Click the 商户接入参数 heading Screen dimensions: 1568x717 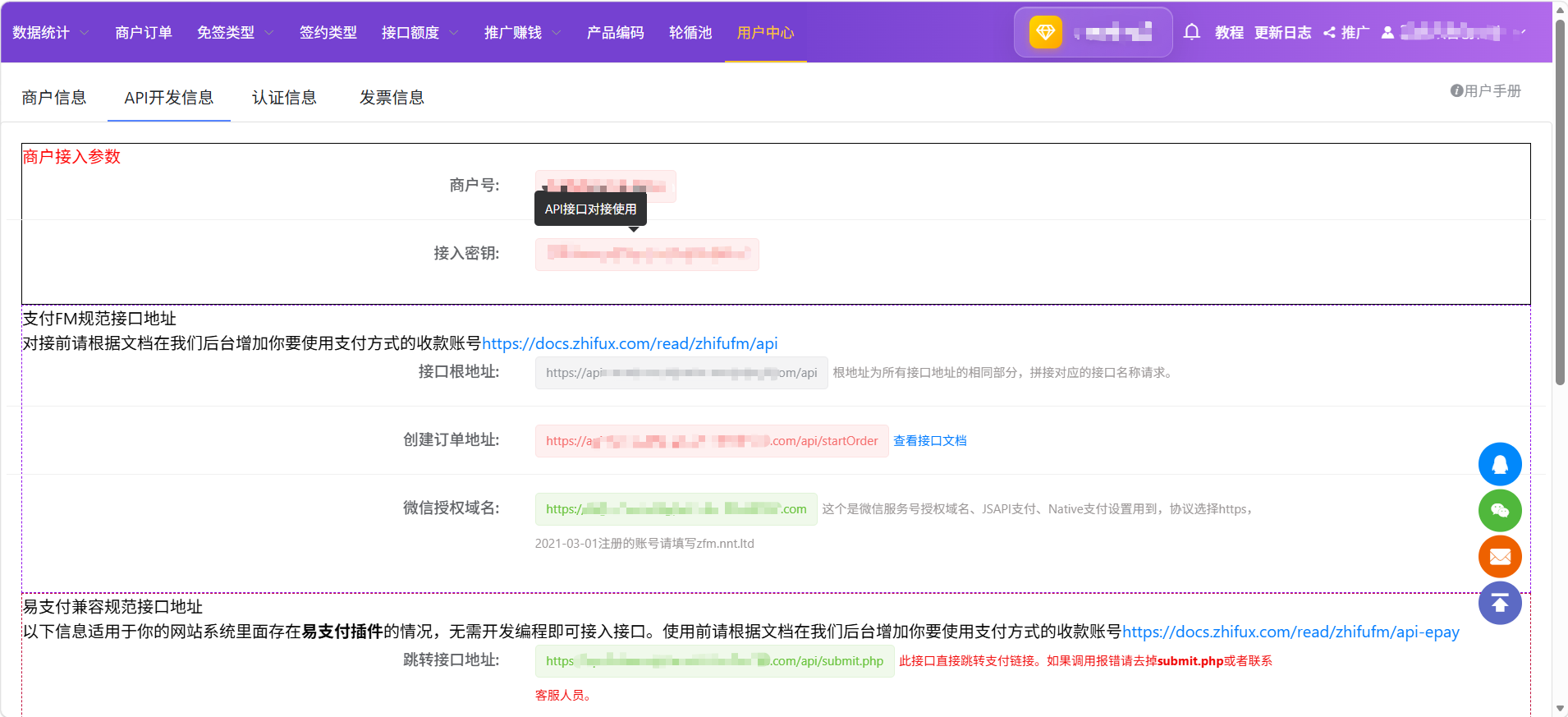click(71, 157)
